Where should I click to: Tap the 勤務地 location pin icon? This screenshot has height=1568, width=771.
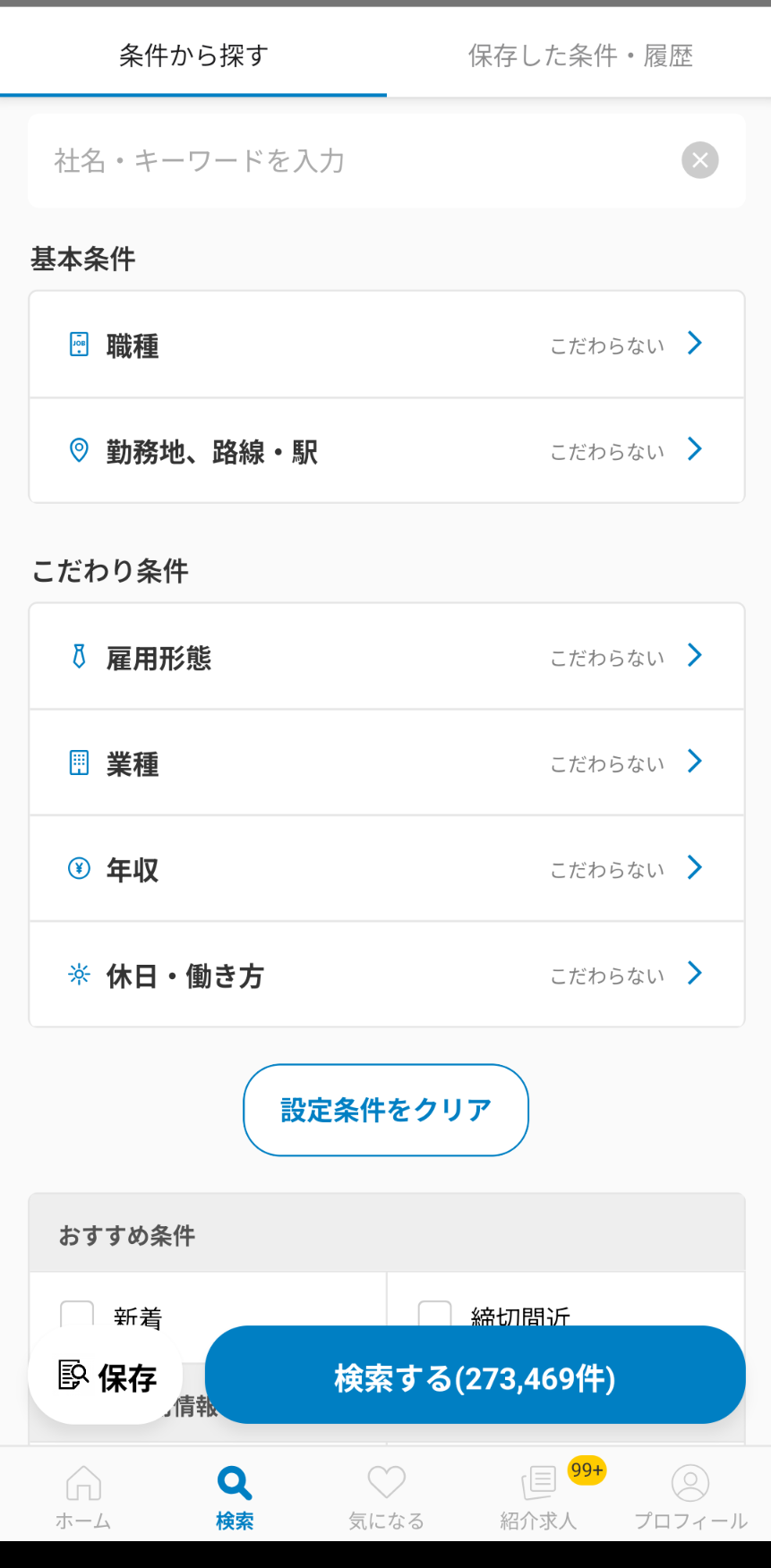[x=80, y=450]
